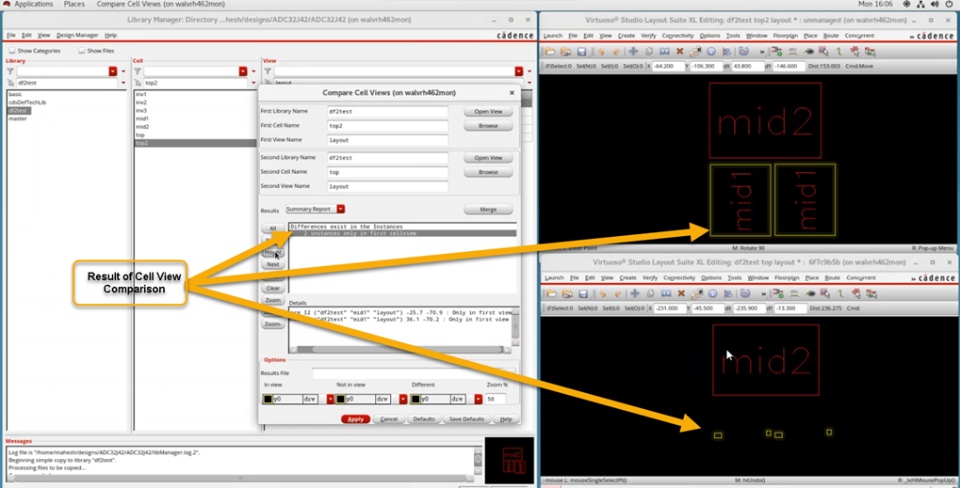Click the ruler tool icon in top2 layout toolbar
Screen dimensions: 960x488
(793, 51)
